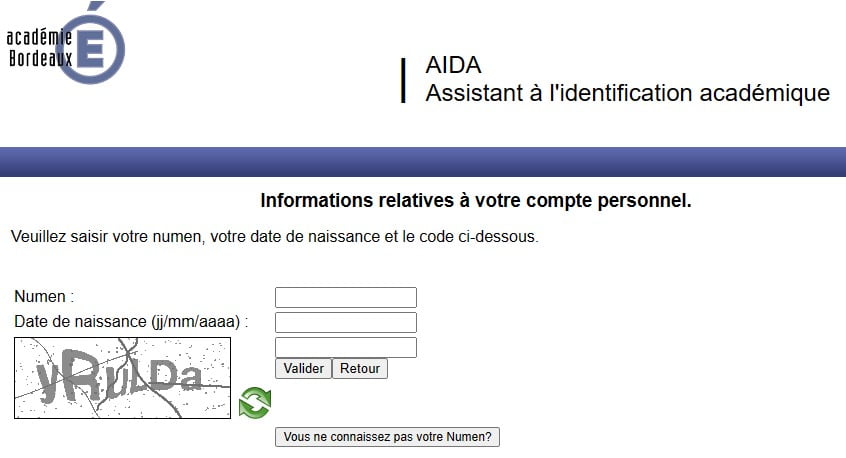
Task: Click the vertical black bar beside AIDA
Action: click(x=403, y=80)
